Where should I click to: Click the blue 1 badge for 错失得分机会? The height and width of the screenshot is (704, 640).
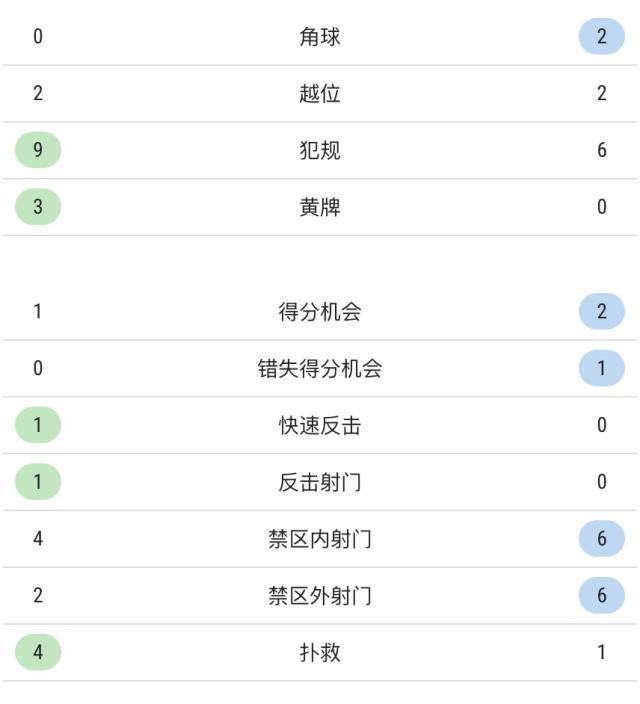click(601, 369)
